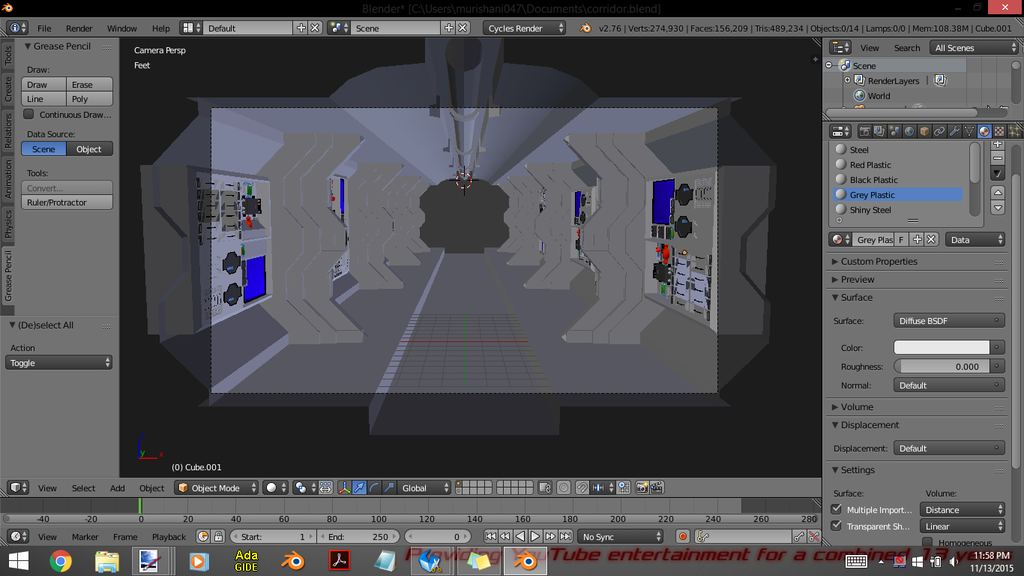Click the Poly button

point(89,99)
